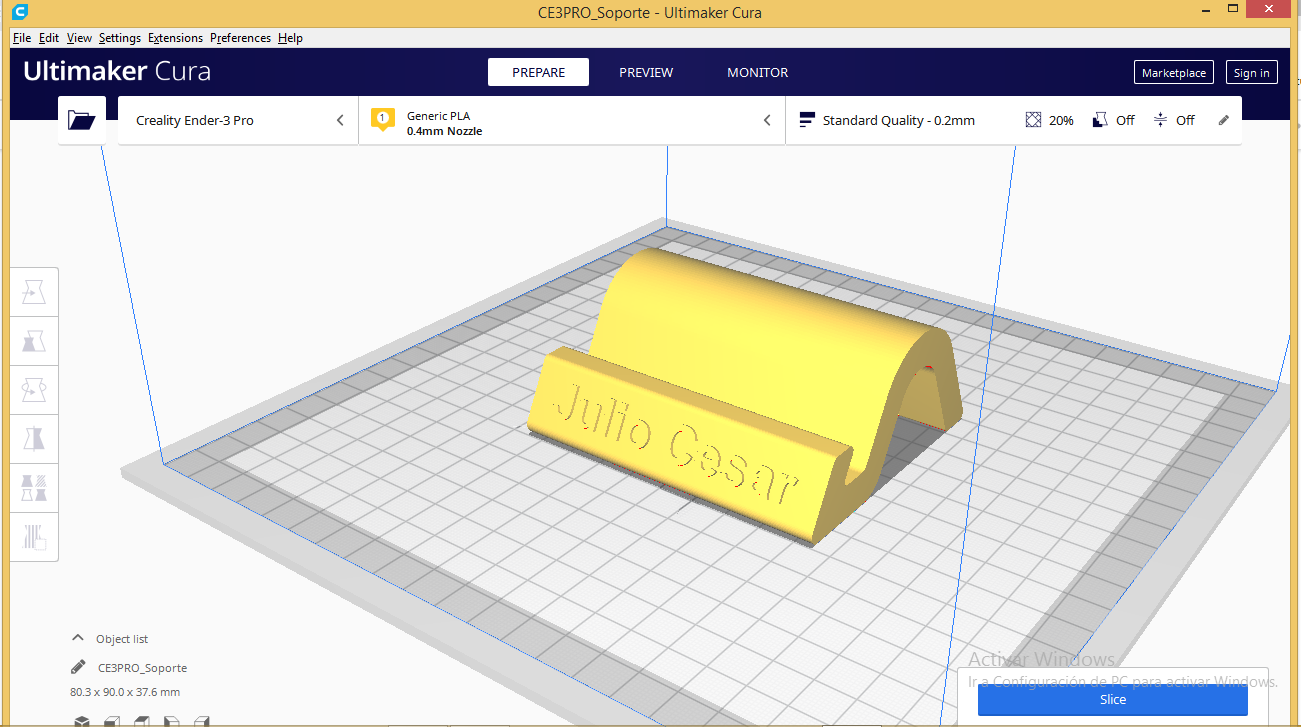
Task: Open the Settings menu
Action: 120,38
